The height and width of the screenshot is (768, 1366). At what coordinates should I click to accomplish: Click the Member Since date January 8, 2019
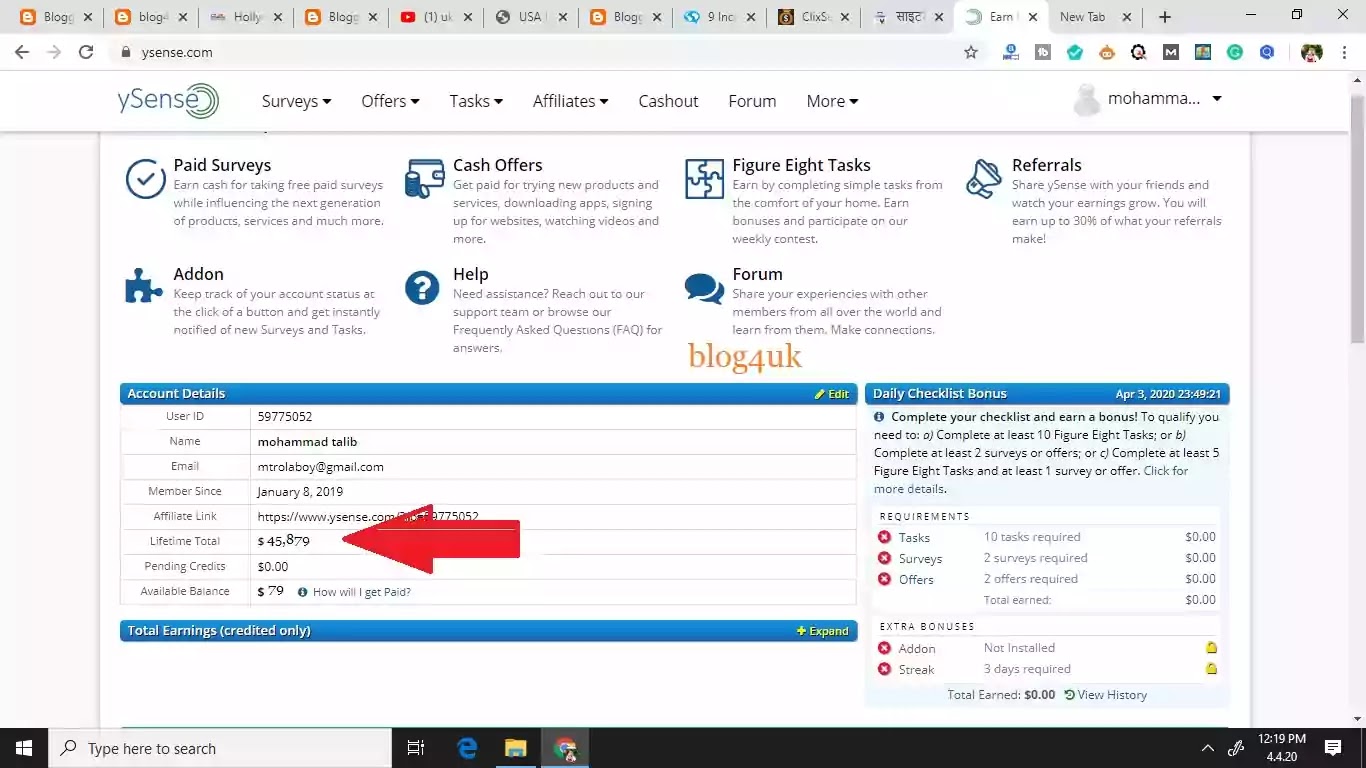click(x=300, y=492)
